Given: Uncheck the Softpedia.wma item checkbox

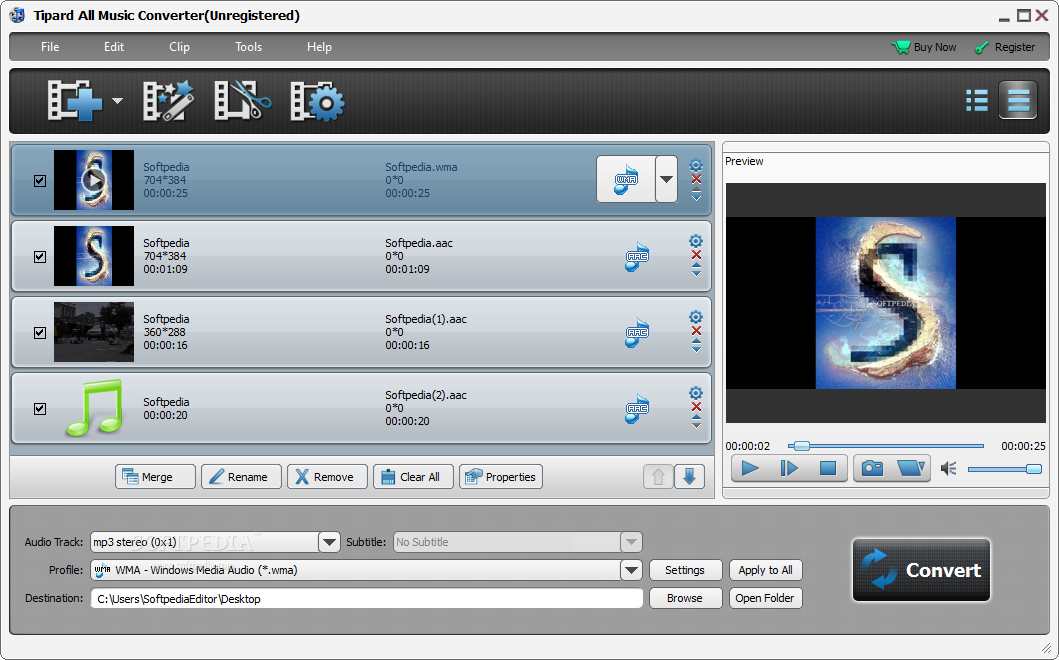Looking at the screenshot, I should coord(40,180).
